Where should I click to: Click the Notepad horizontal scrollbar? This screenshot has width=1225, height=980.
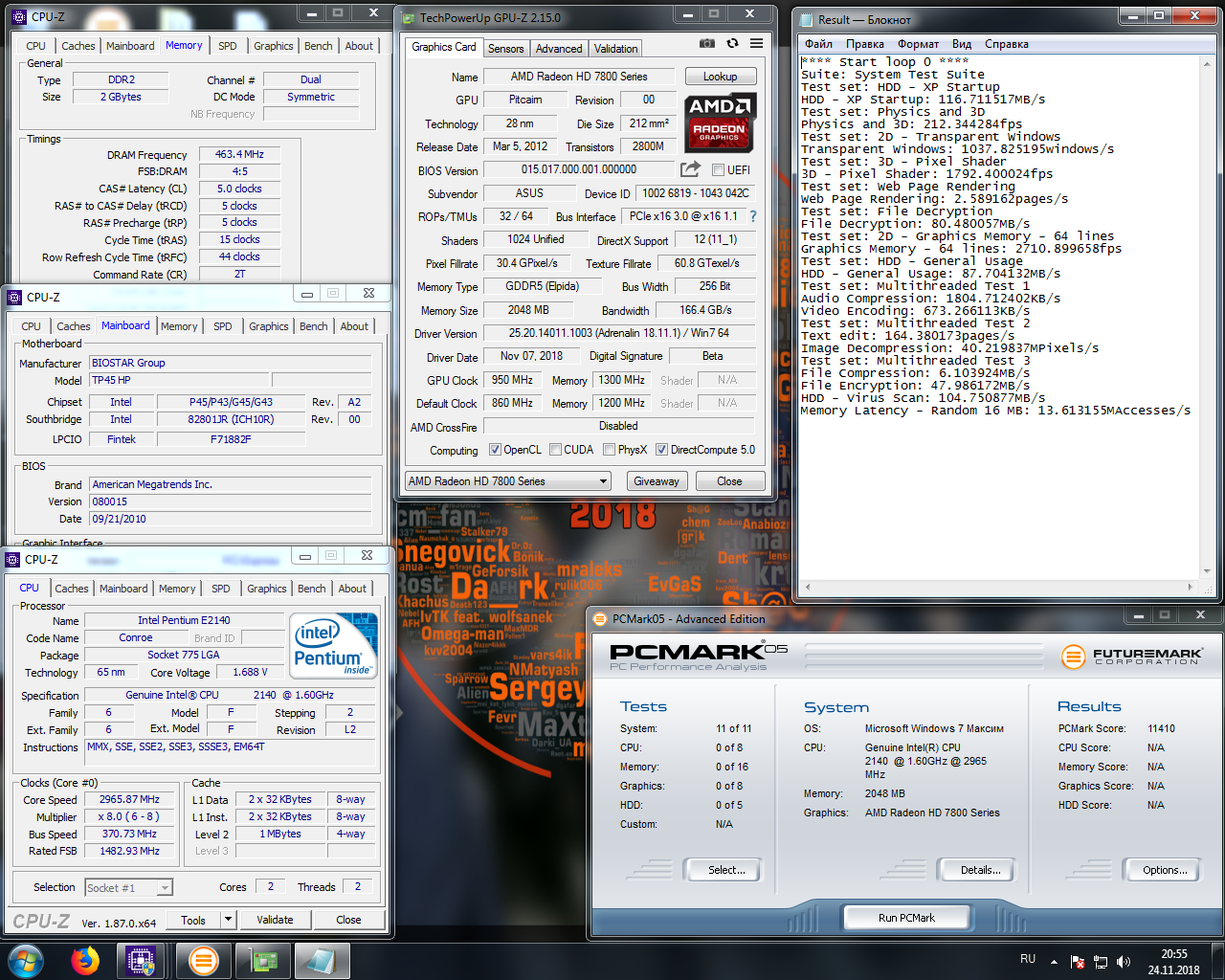tap(998, 587)
